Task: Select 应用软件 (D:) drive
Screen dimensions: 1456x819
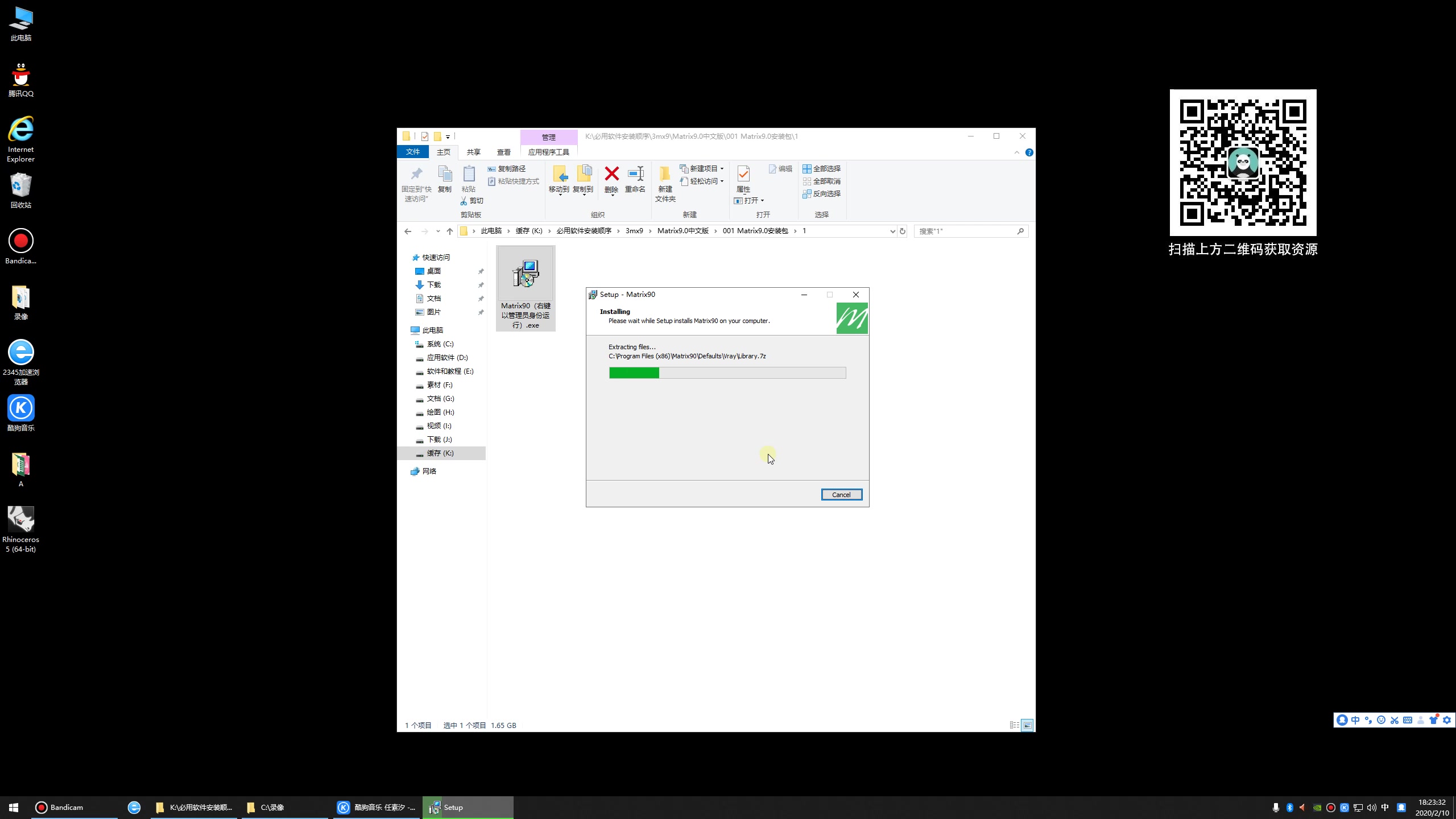Action: 447,358
